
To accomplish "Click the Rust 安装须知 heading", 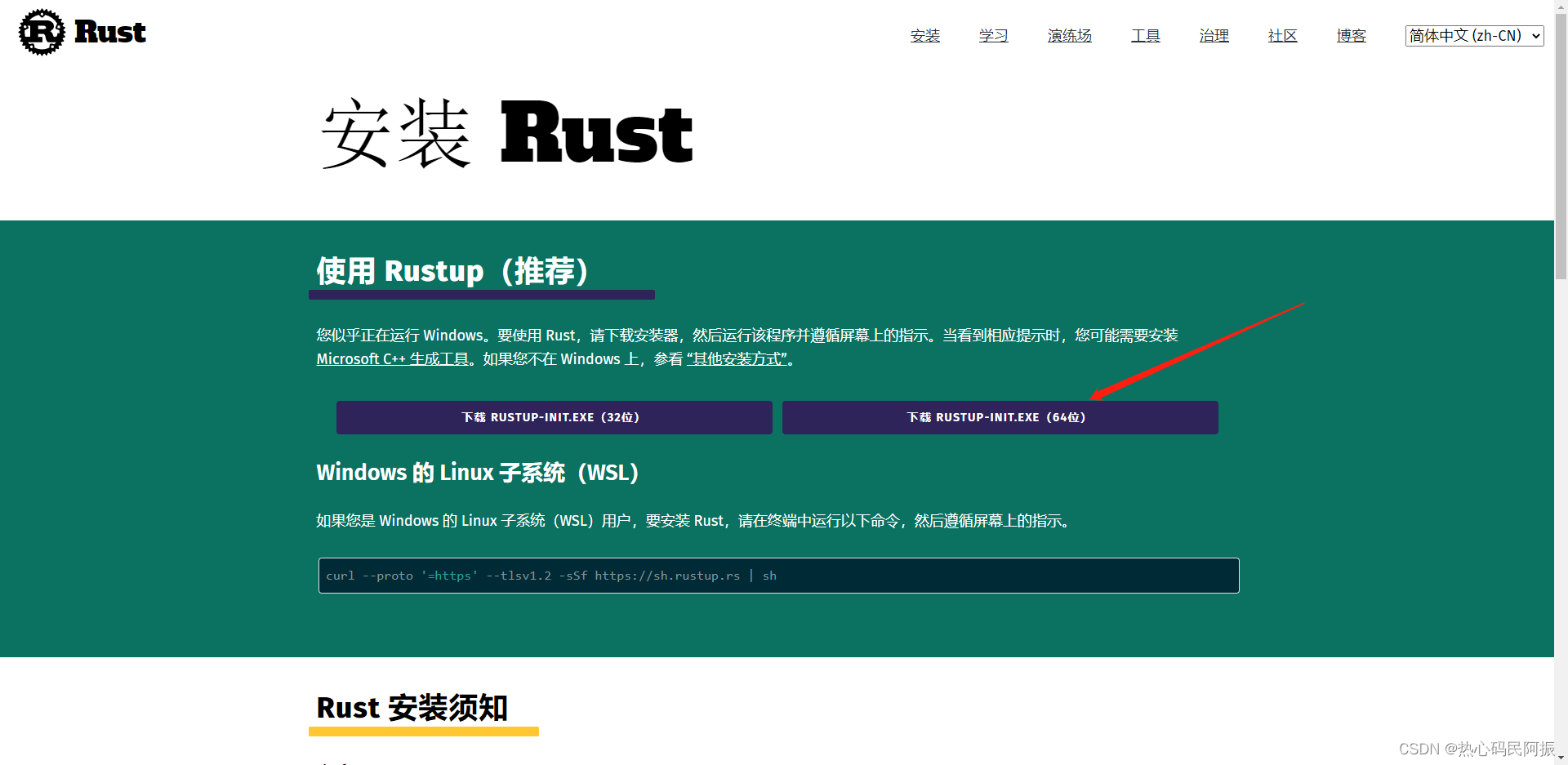I will [412, 708].
